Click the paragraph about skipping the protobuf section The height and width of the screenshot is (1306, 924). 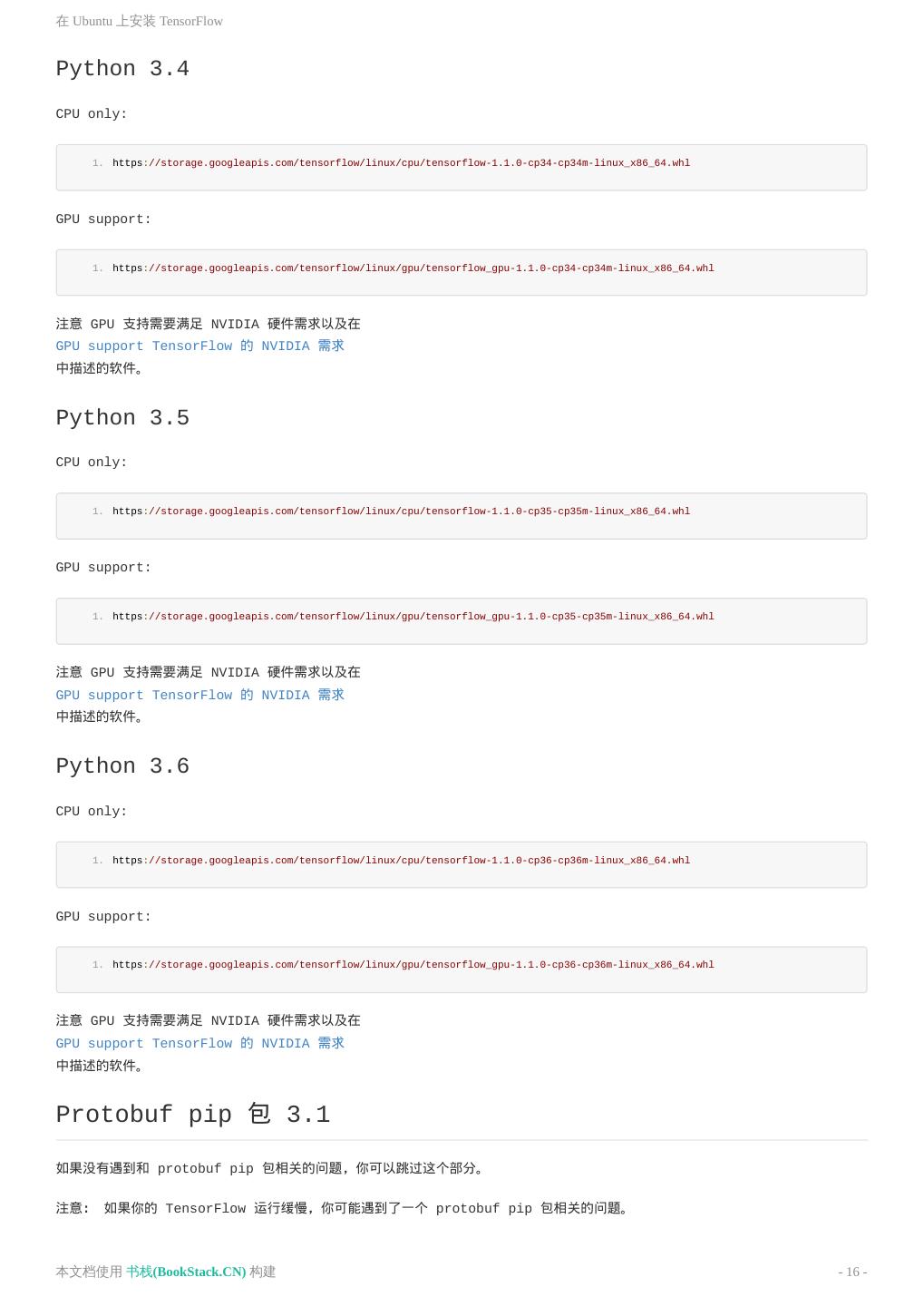[x=270, y=1168]
